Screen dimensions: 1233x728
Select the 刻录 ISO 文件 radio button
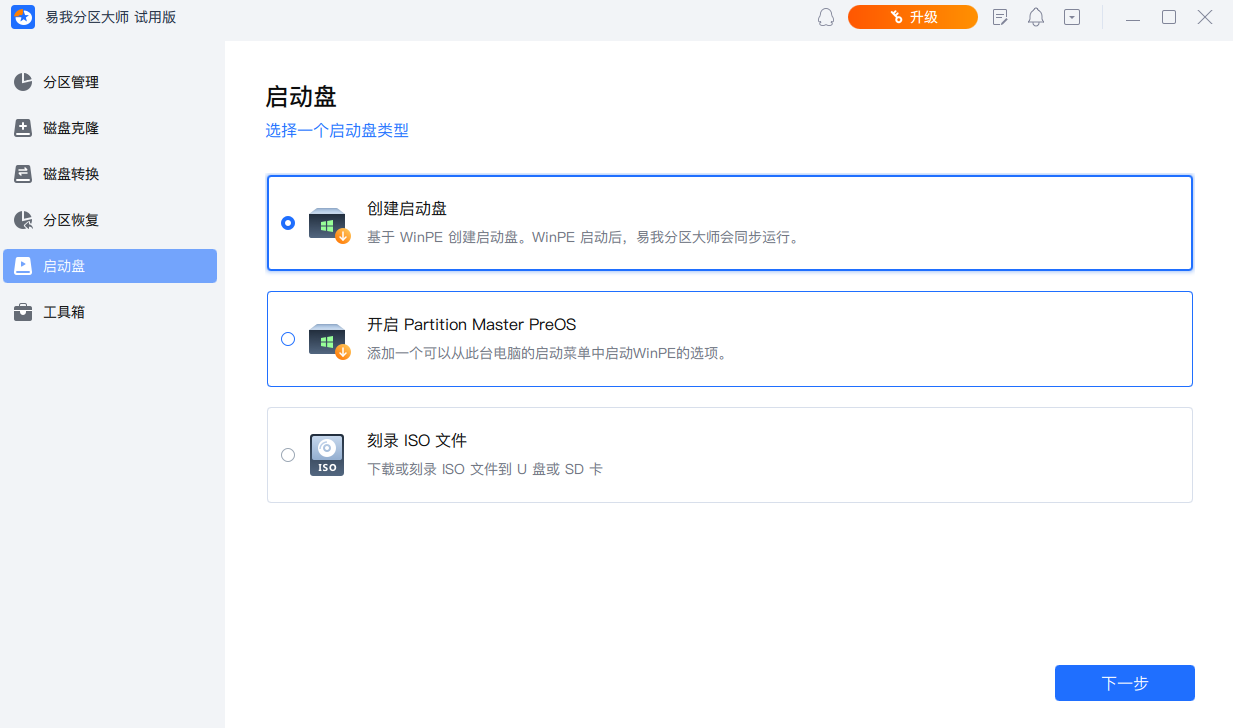pos(288,455)
